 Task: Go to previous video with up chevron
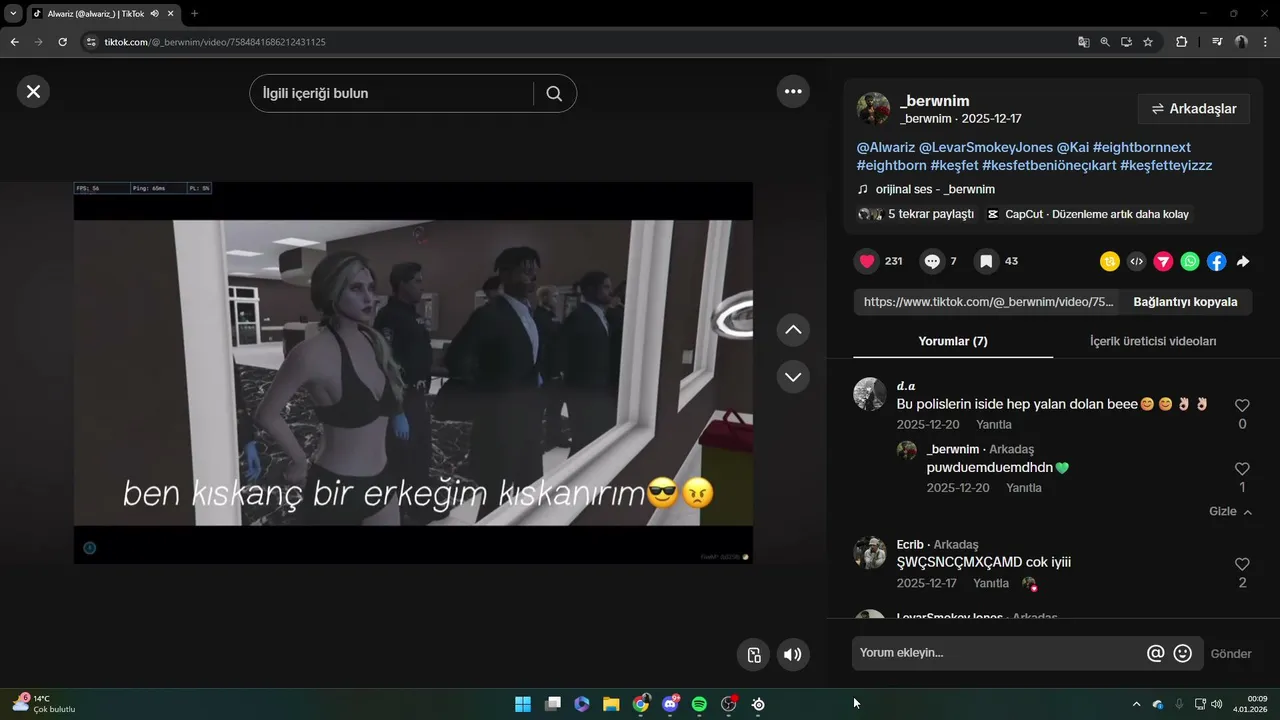(793, 329)
